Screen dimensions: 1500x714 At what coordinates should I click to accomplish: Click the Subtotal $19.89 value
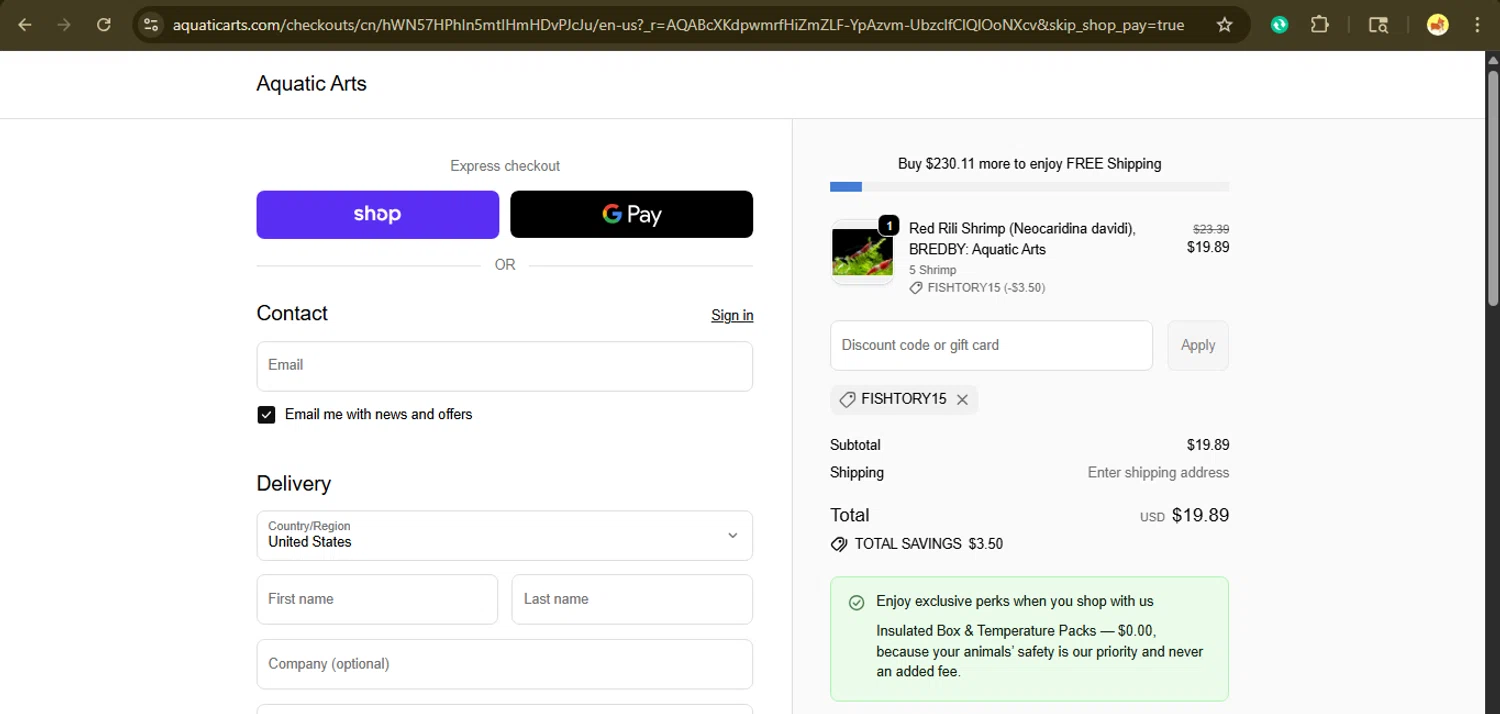tap(1208, 445)
